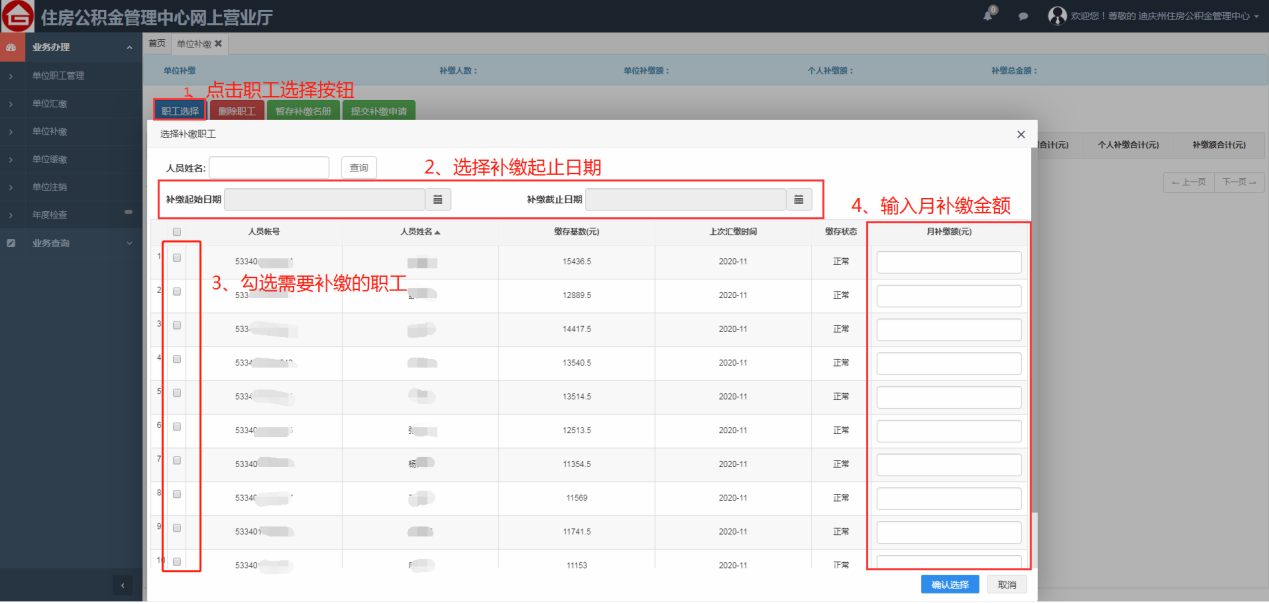The height and width of the screenshot is (604, 1269).
Task: Open calendar picker for 补缴截止日期
Action: pos(798,200)
